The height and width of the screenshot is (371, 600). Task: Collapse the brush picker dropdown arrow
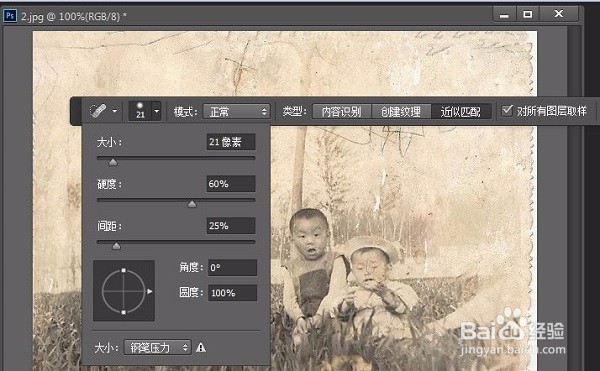pos(157,111)
